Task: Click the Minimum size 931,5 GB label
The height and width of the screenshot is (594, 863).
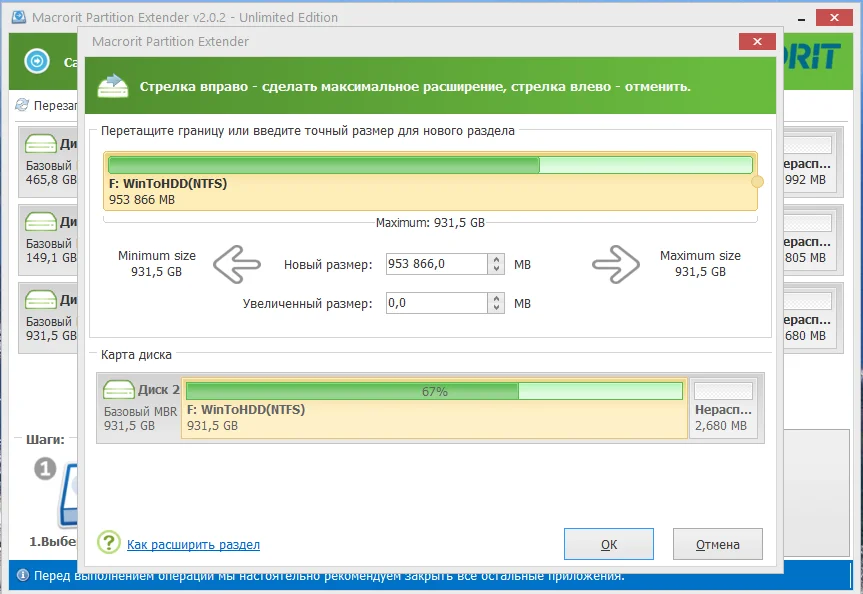Action: [x=157, y=264]
